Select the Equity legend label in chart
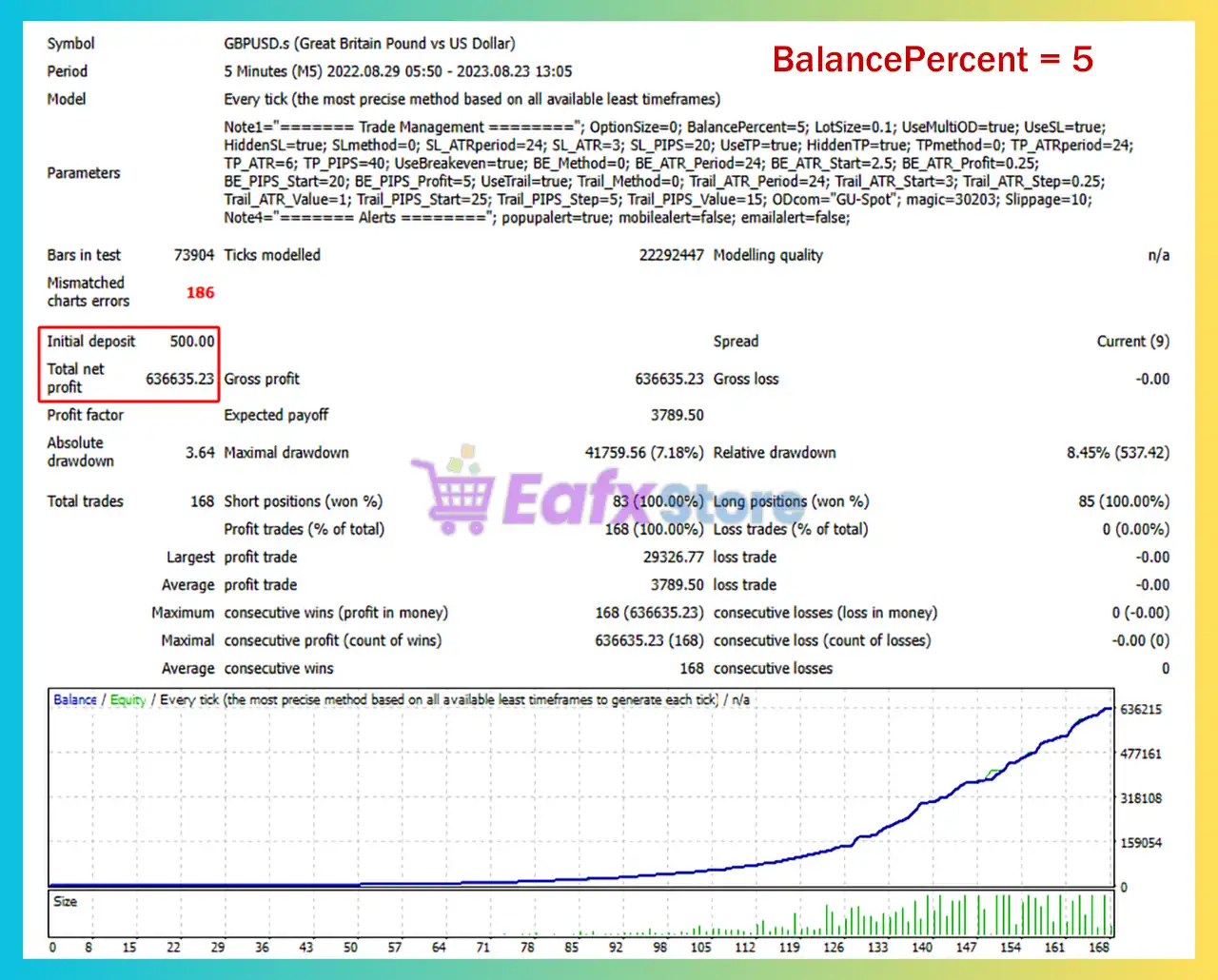Image resolution: width=1218 pixels, height=980 pixels. coord(128,699)
